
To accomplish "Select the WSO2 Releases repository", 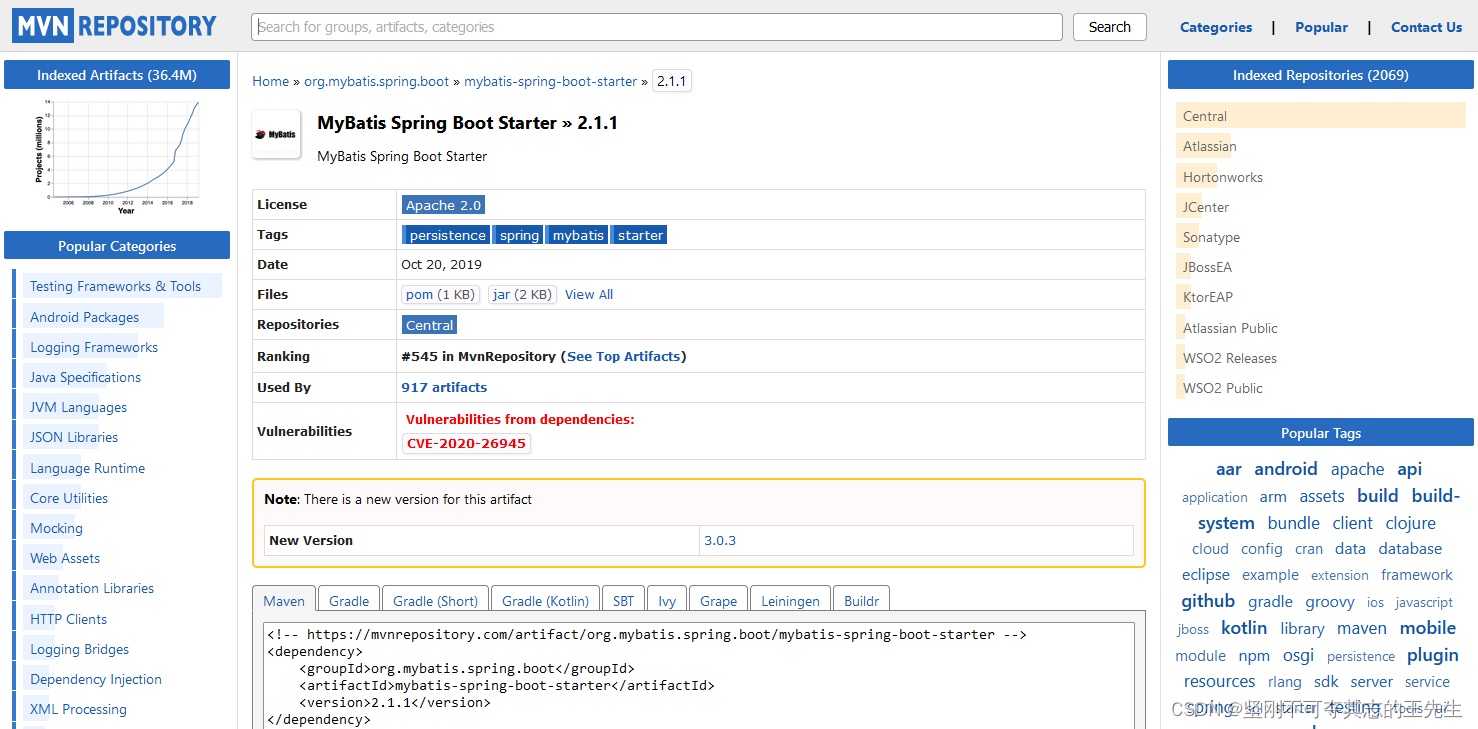I will tap(1230, 358).
